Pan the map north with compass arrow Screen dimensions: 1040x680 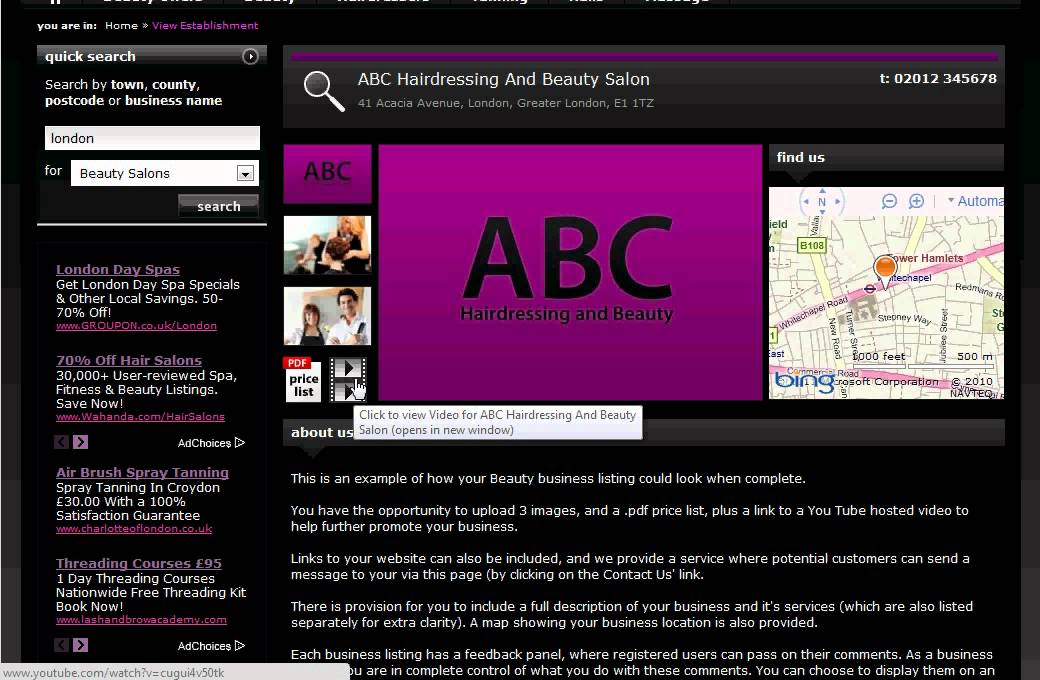tap(822, 190)
